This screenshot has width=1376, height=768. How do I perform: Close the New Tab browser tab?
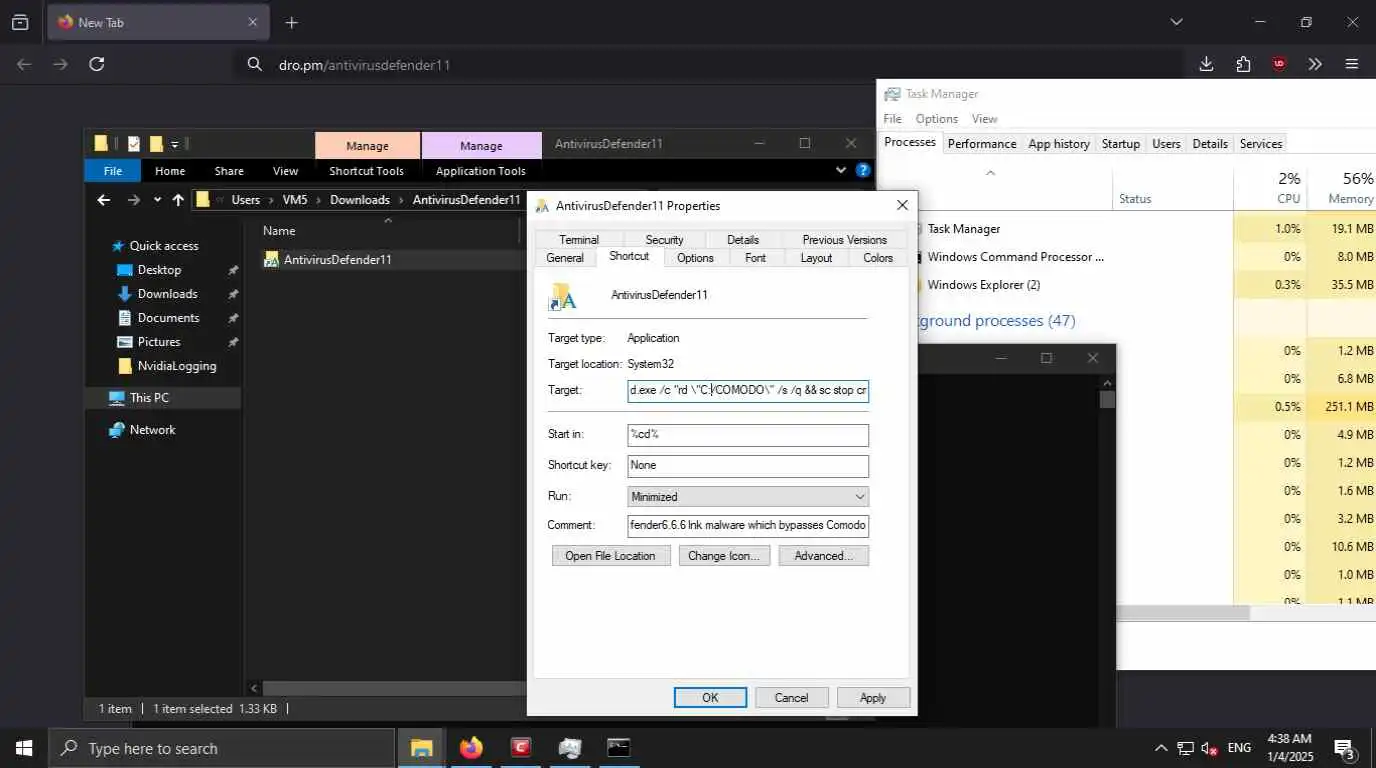click(x=253, y=22)
